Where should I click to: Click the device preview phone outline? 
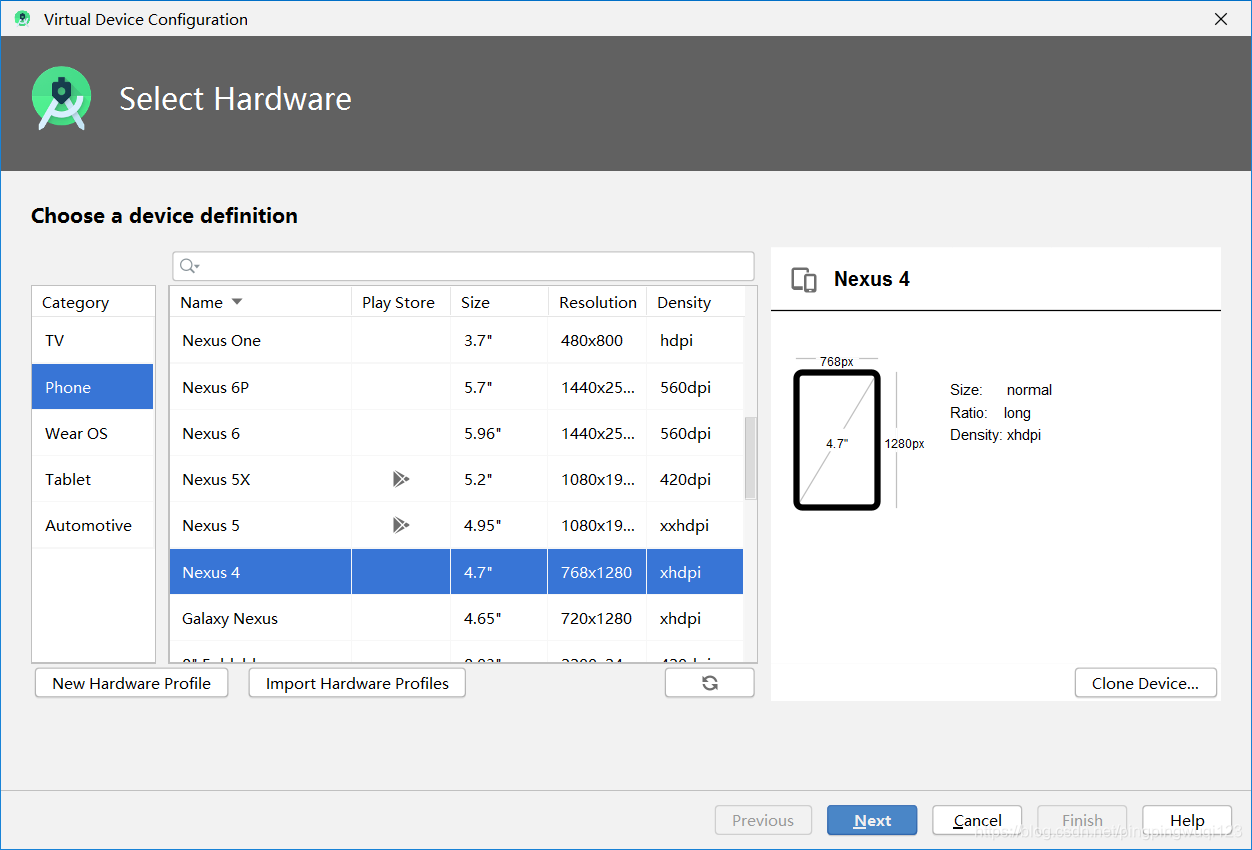[x=837, y=440]
